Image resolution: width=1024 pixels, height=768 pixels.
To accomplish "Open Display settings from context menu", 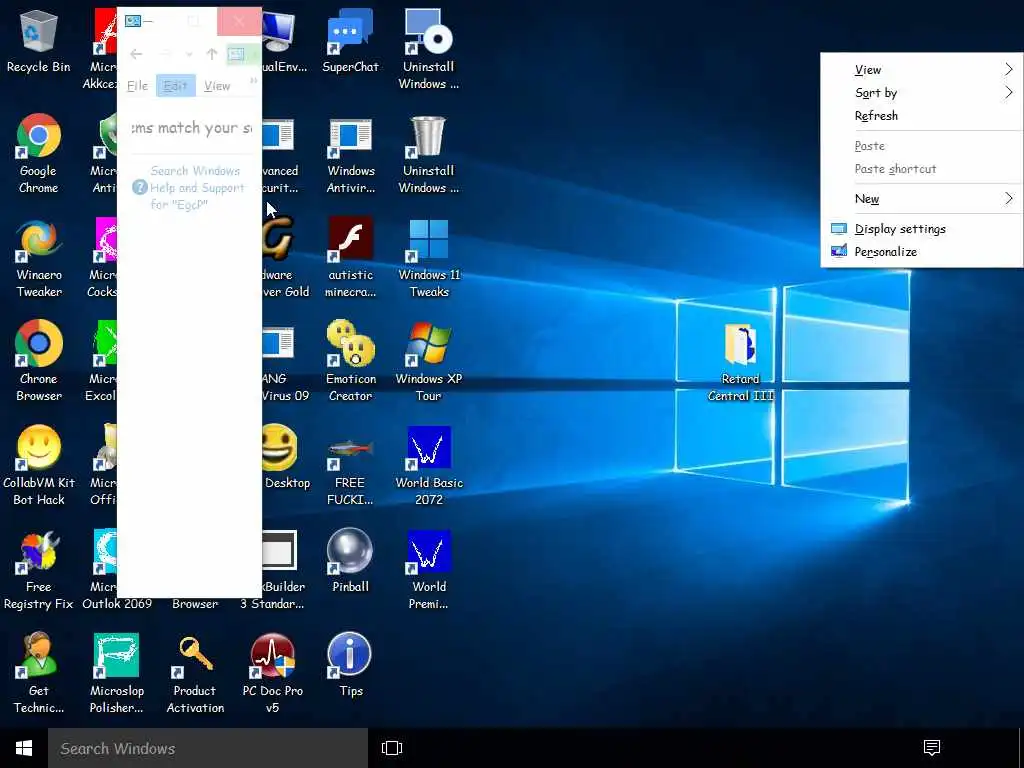I will pyautogui.click(x=921, y=229).
